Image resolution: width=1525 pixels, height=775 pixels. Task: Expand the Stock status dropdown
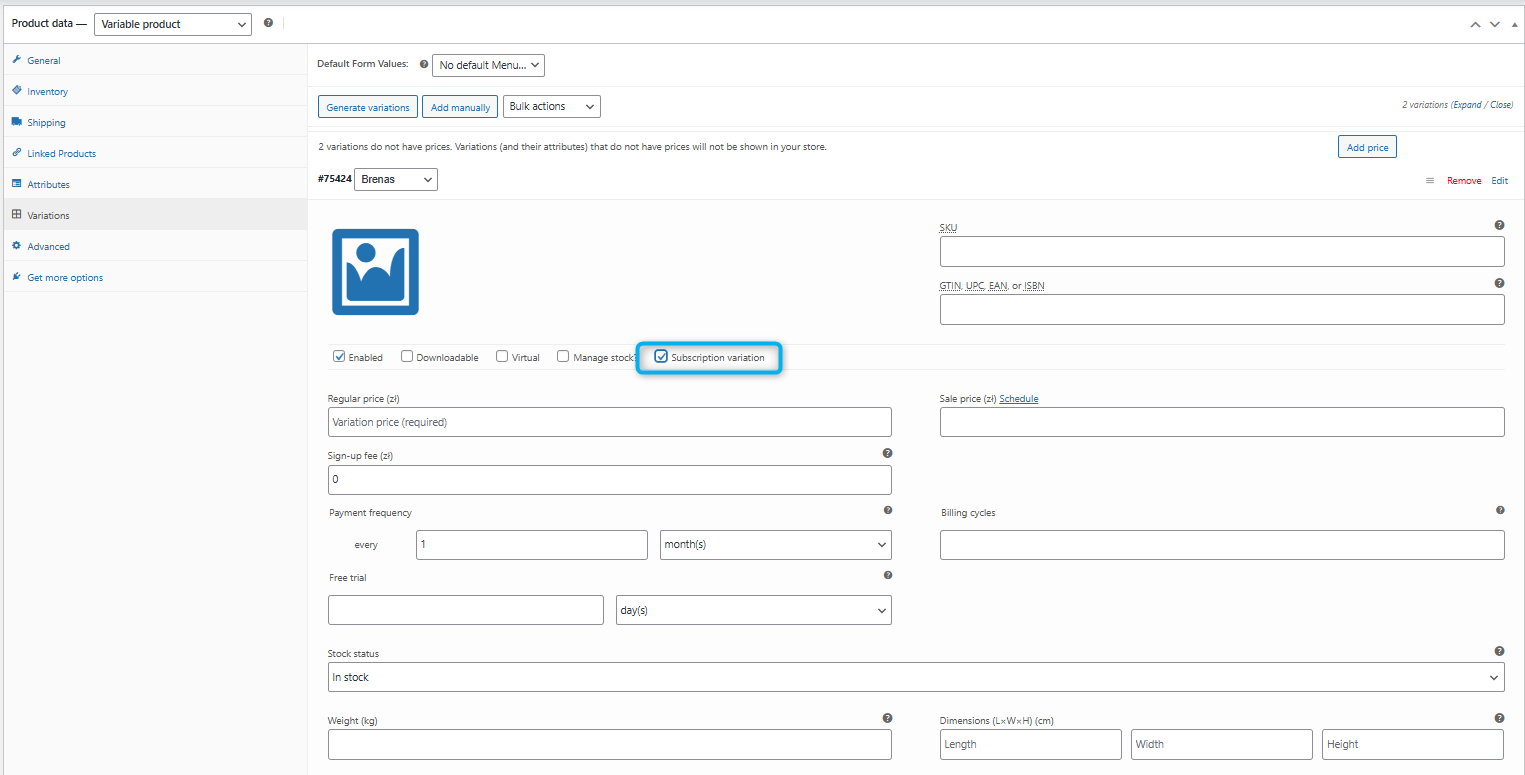click(x=915, y=677)
